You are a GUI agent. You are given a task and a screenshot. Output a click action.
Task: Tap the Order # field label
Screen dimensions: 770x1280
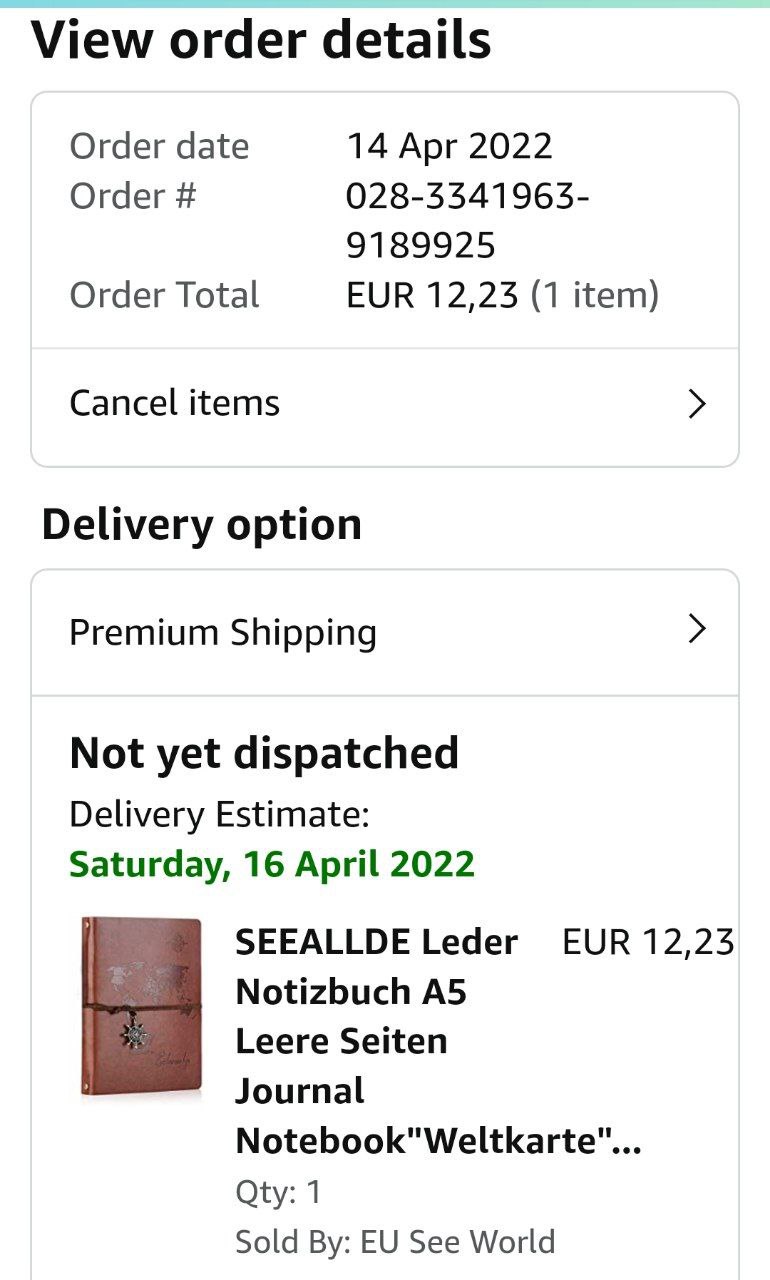pos(132,196)
